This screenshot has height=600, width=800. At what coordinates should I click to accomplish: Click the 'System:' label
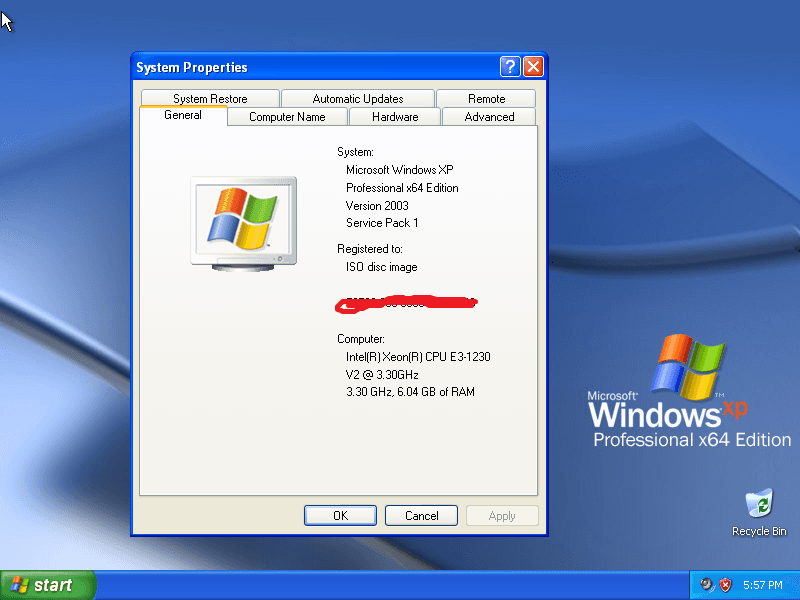click(355, 152)
